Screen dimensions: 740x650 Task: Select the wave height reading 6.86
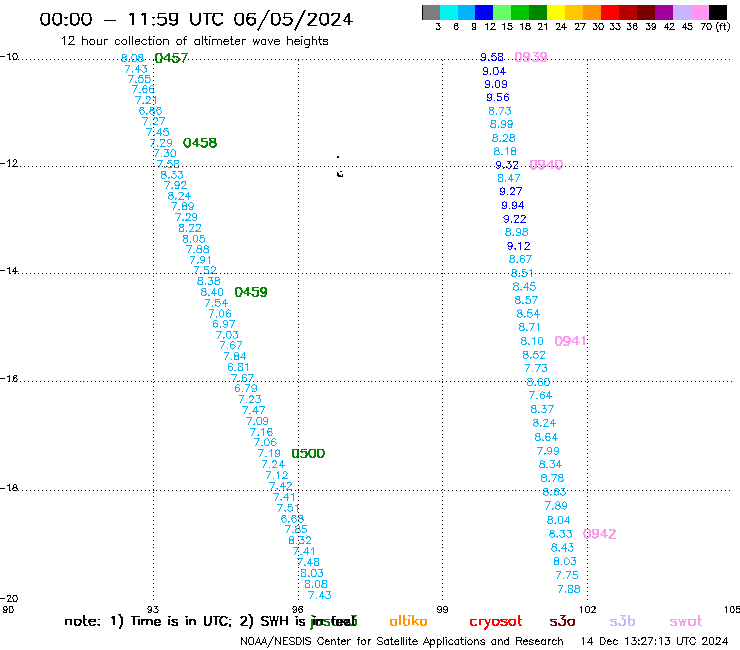click(150, 111)
